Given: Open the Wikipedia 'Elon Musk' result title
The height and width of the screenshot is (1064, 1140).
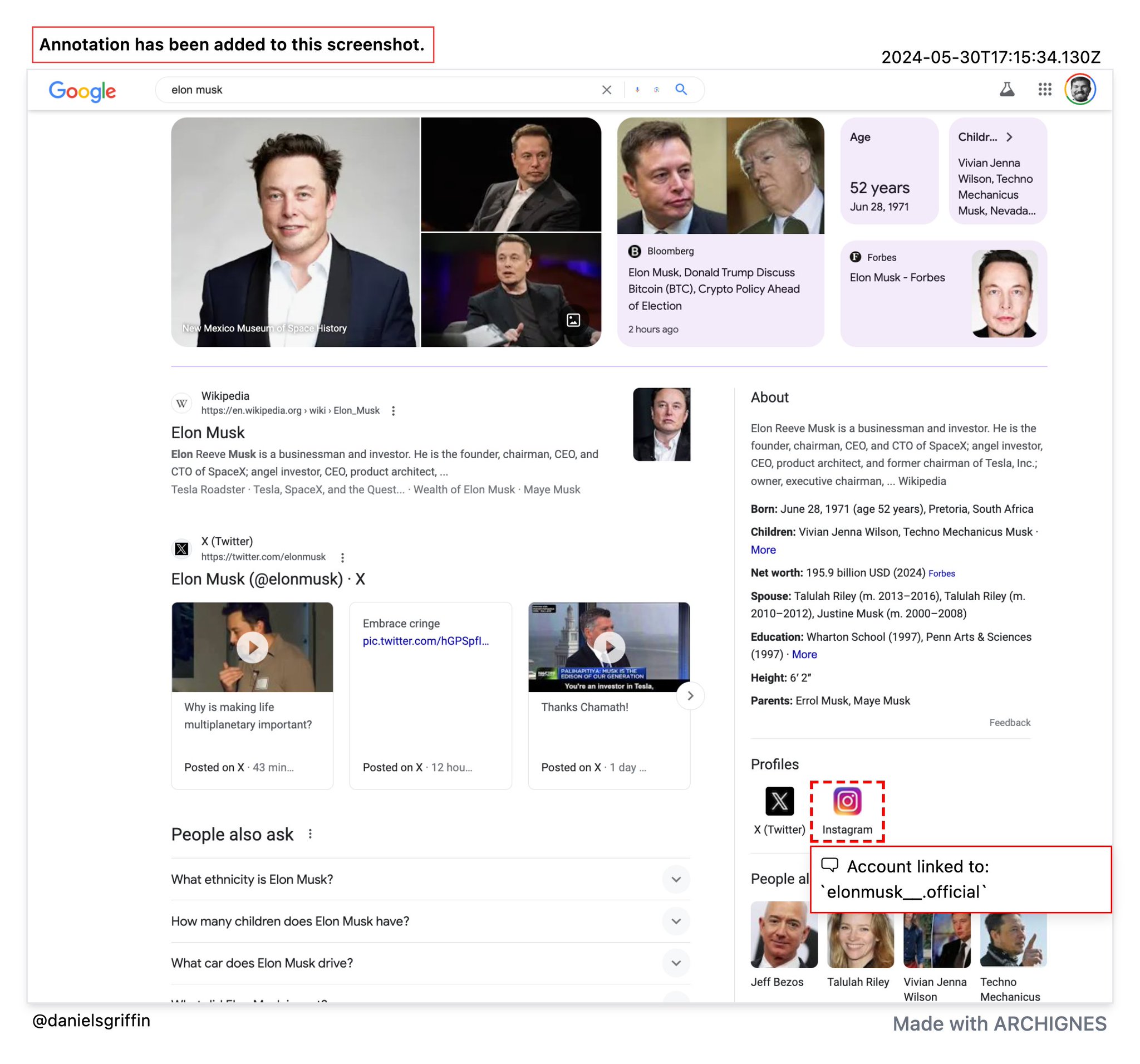Looking at the screenshot, I should coord(208,433).
